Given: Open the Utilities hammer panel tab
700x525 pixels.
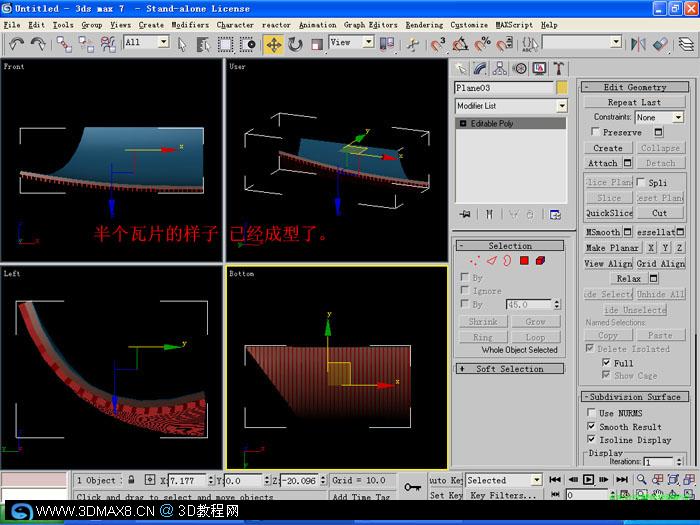Looking at the screenshot, I should [x=558, y=68].
